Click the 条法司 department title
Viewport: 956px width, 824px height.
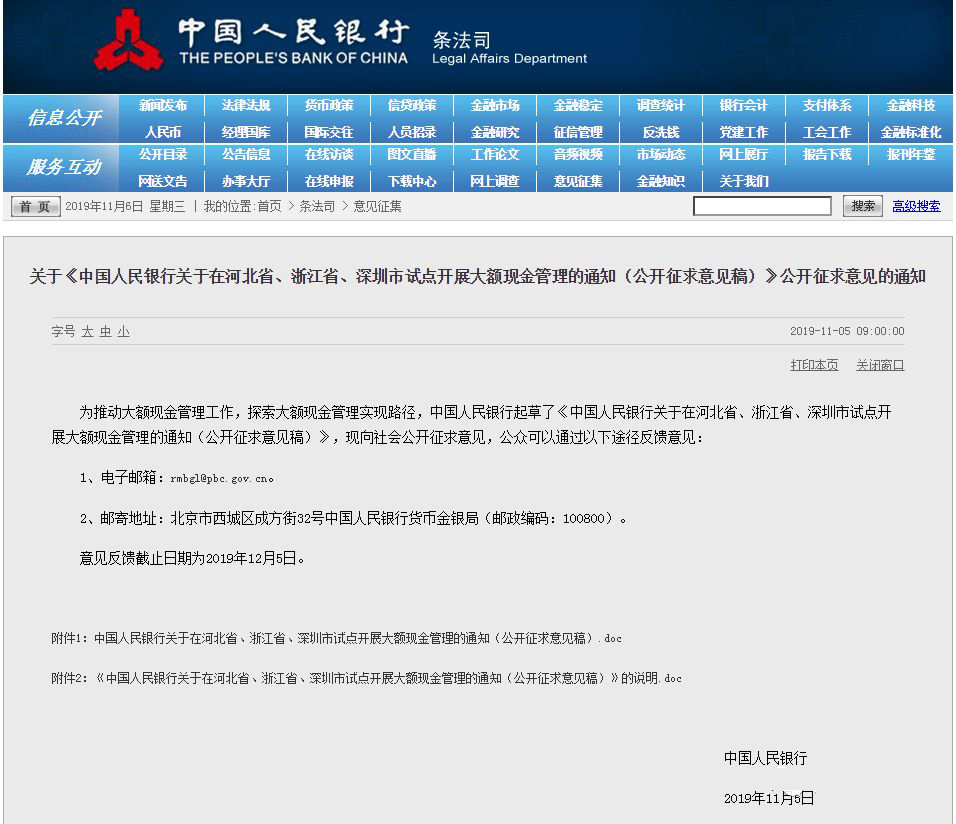click(462, 40)
